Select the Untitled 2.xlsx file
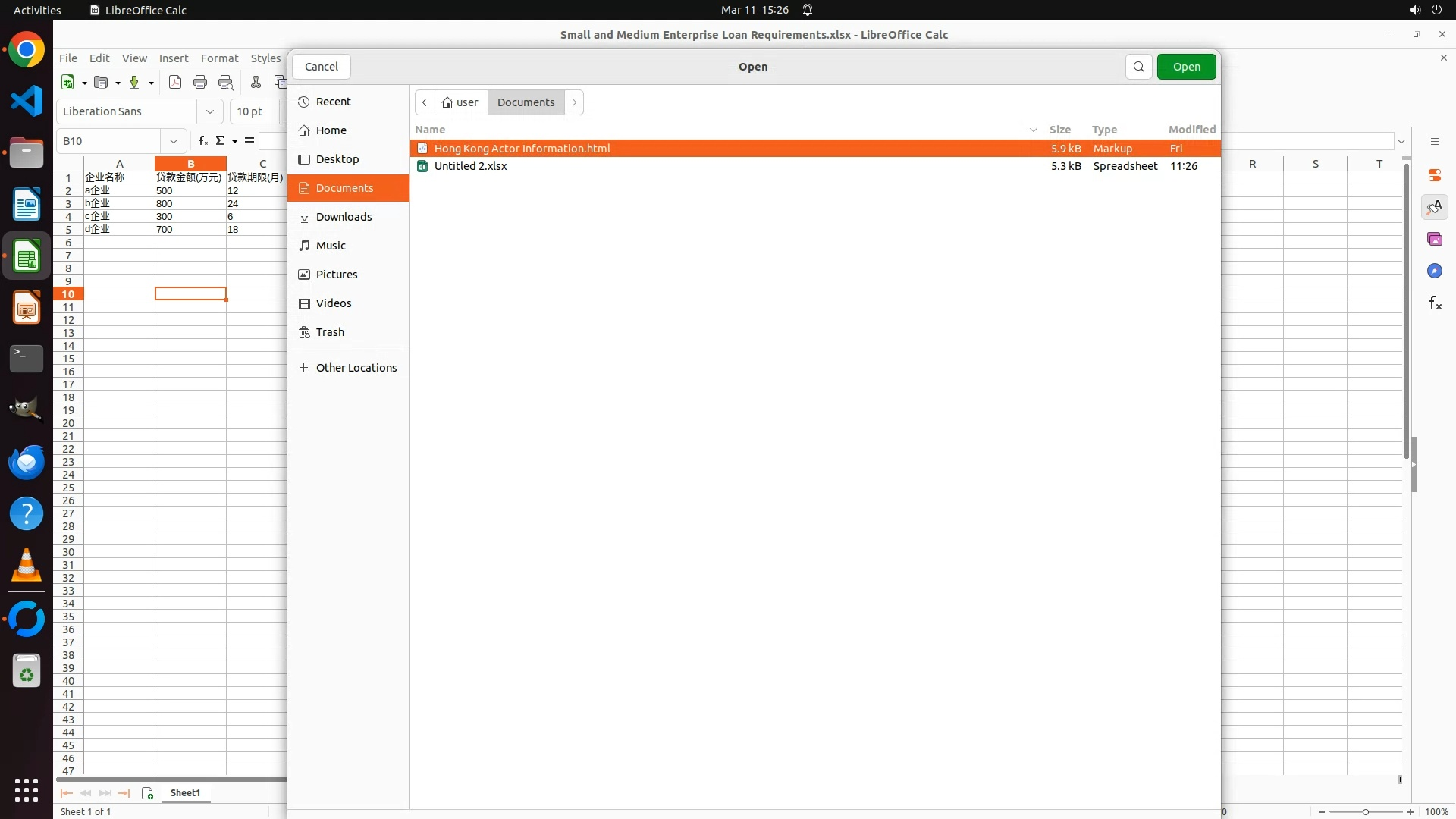 coord(470,166)
